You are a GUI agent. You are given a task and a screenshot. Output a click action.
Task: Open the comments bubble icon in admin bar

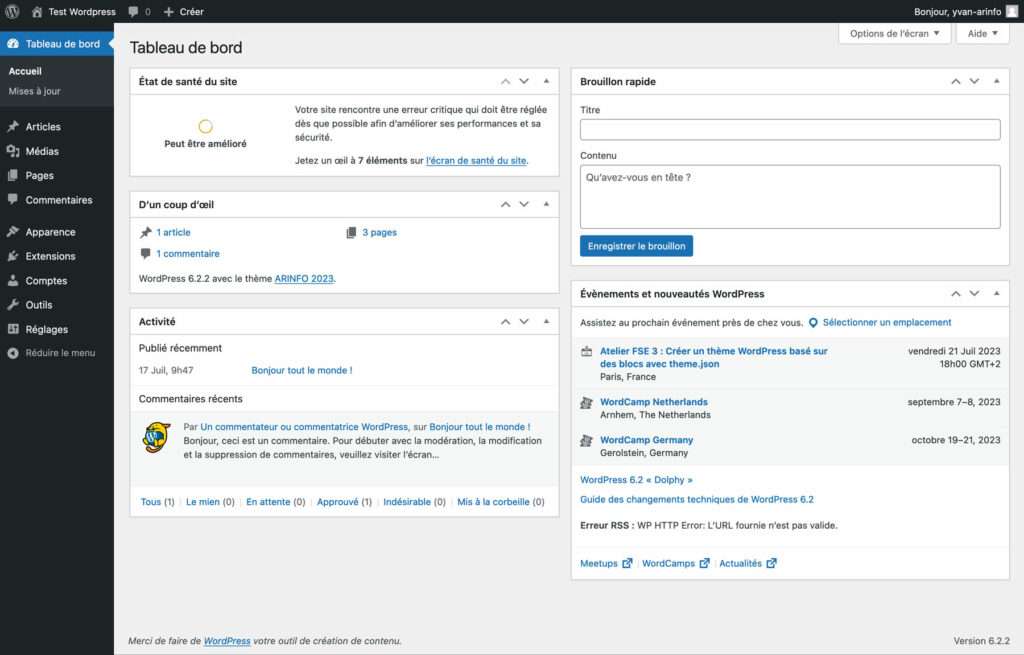pyautogui.click(x=134, y=12)
